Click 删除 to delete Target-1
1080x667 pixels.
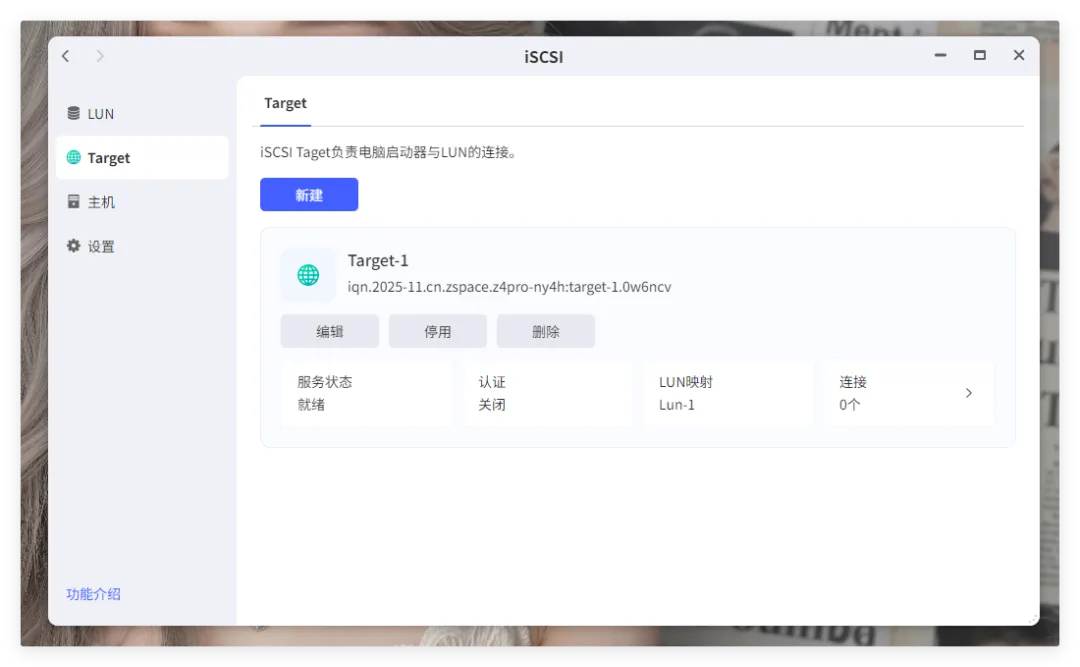click(x=546, y=331)
